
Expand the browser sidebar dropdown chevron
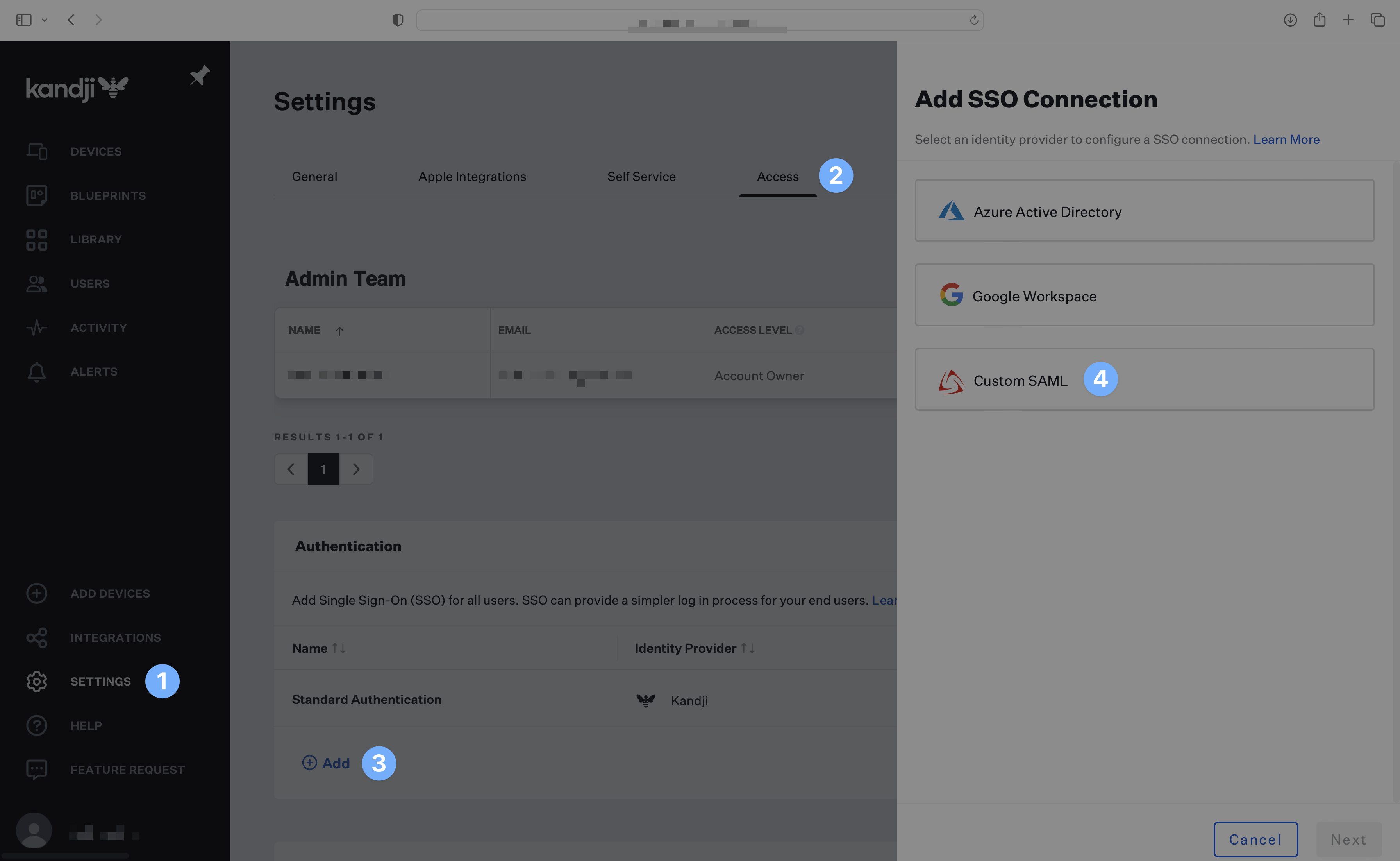pos(45,20)
